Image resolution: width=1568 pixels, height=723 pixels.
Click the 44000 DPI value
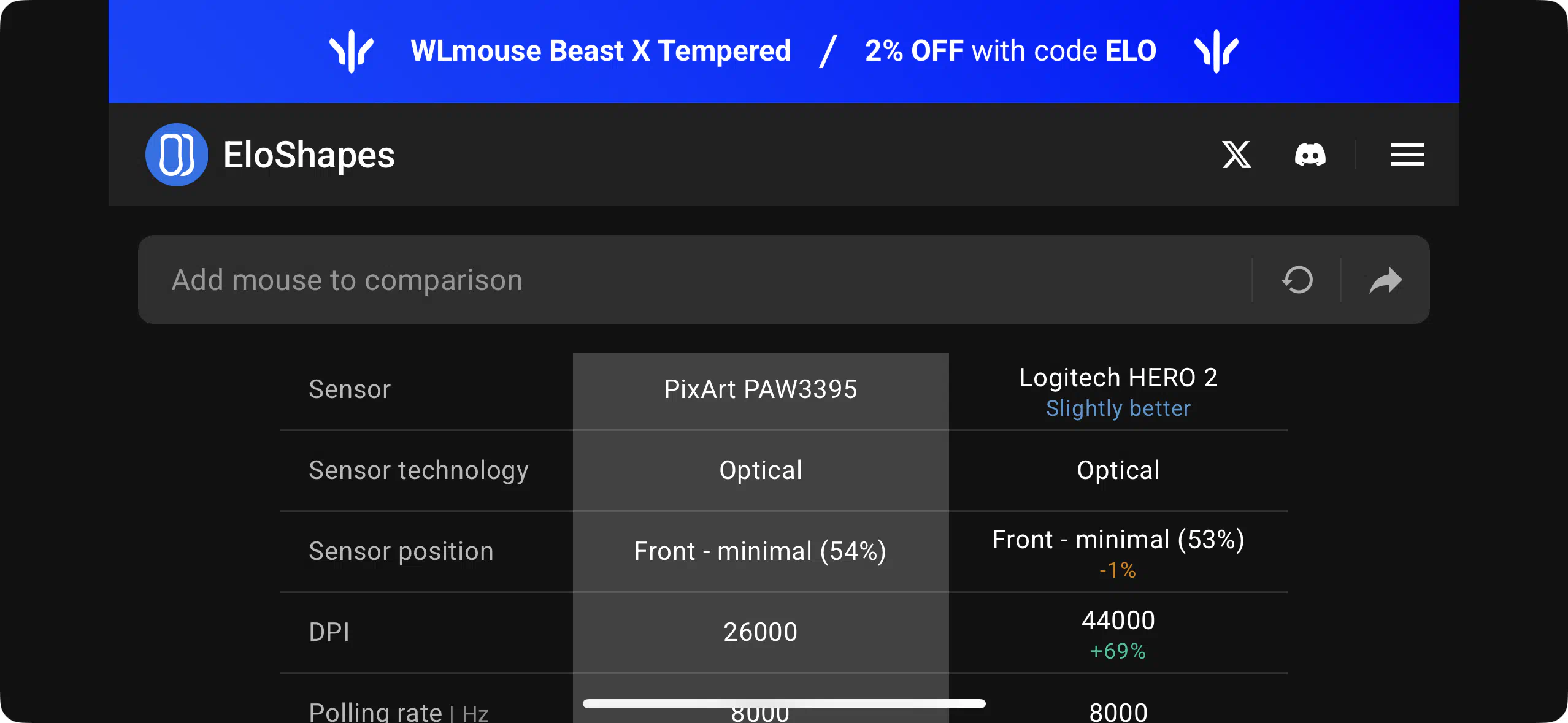(x=1118, y=621)
